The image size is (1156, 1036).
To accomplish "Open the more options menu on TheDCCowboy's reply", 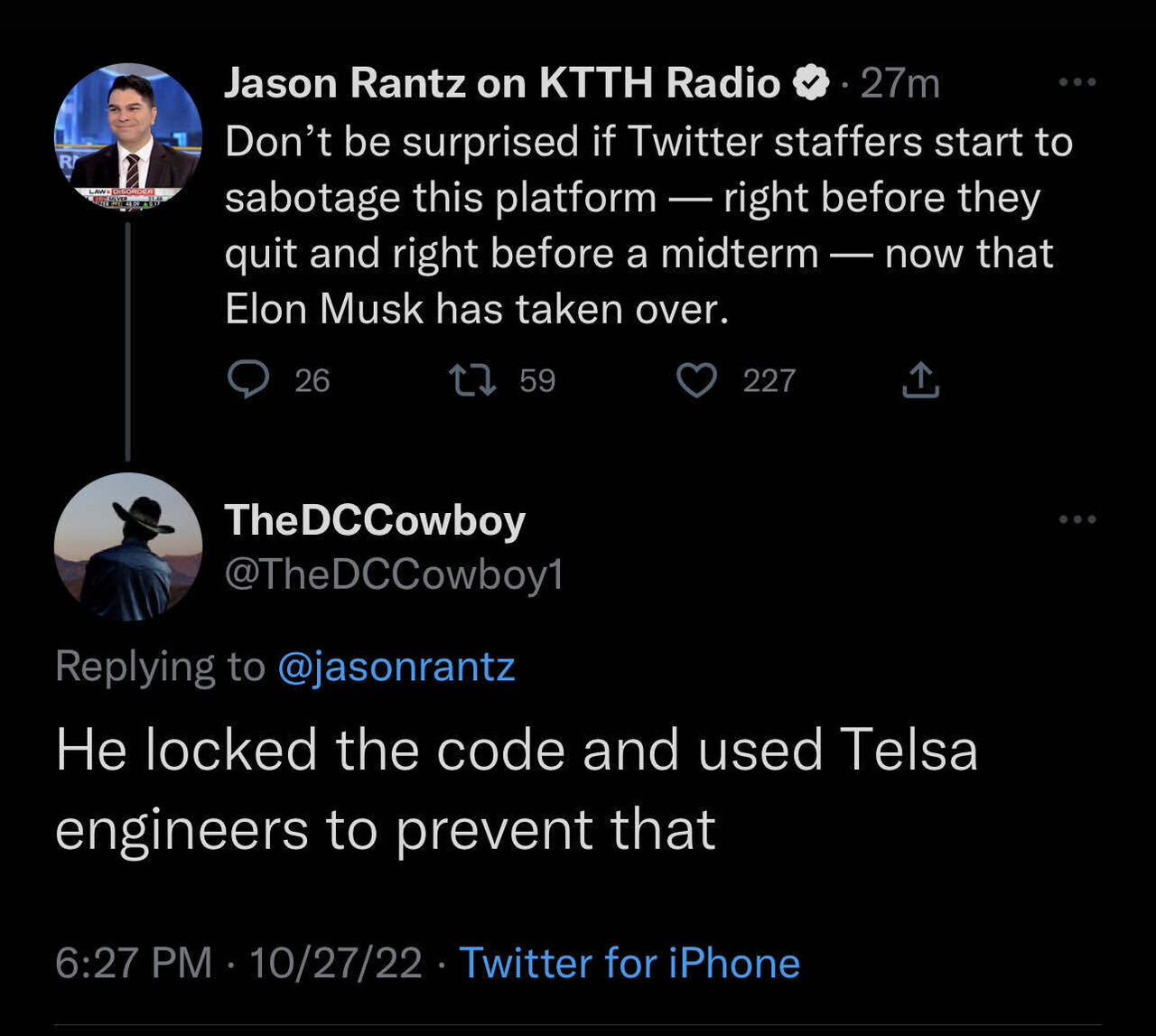I will click(x=1077, y=518).
